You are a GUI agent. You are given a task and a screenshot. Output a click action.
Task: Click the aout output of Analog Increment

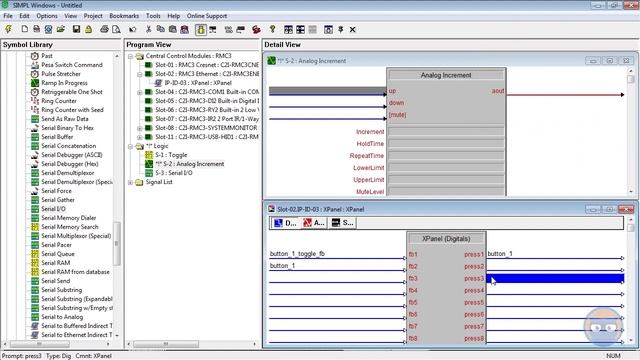(x=498, y=91)
